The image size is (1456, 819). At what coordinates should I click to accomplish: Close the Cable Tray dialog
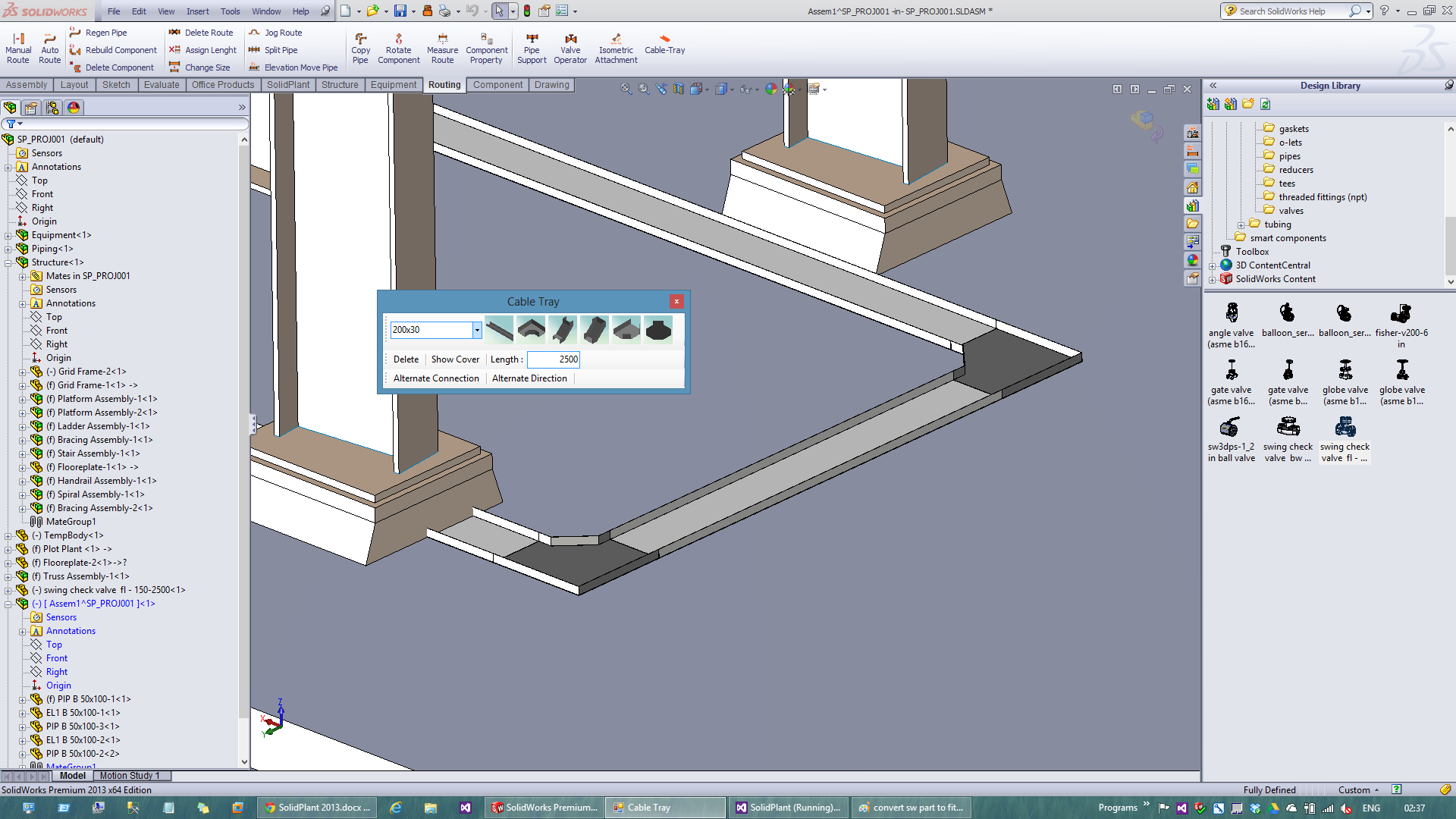[676, 302]
